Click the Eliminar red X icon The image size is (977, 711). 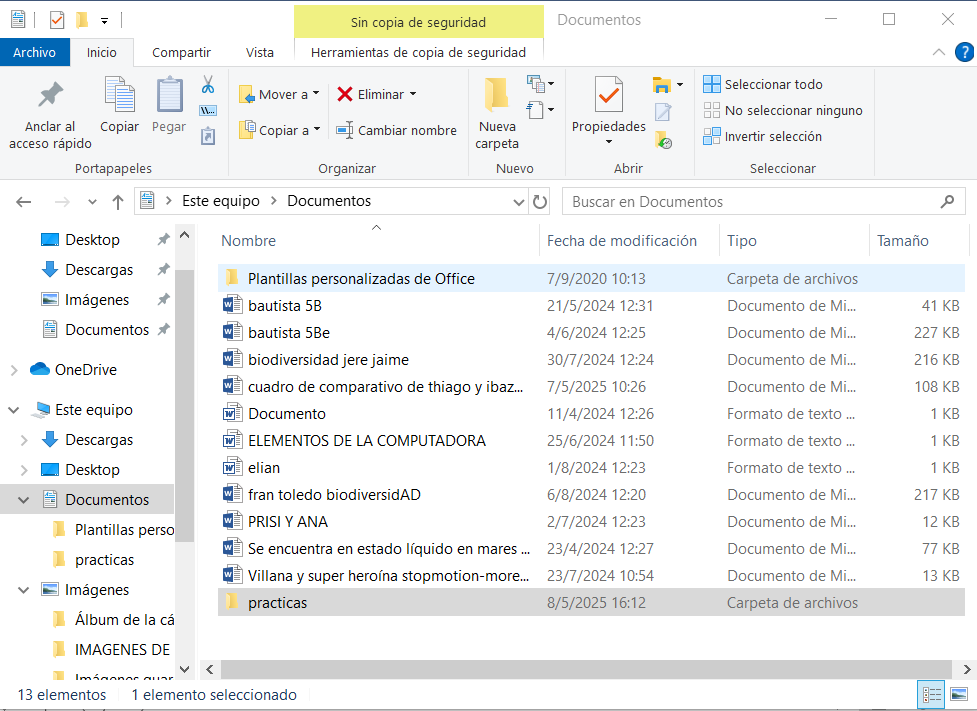click(x=345, y=94)
